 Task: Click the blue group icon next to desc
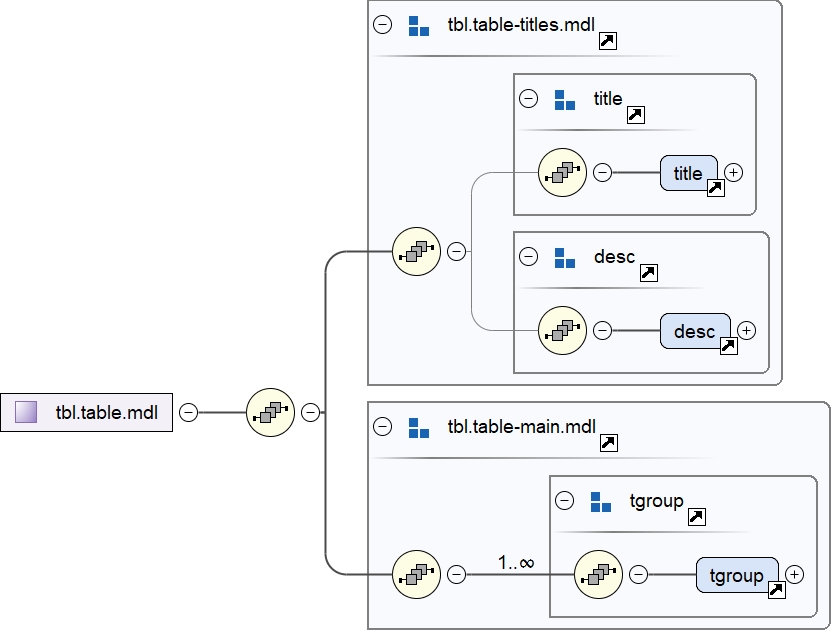point(562,256)
